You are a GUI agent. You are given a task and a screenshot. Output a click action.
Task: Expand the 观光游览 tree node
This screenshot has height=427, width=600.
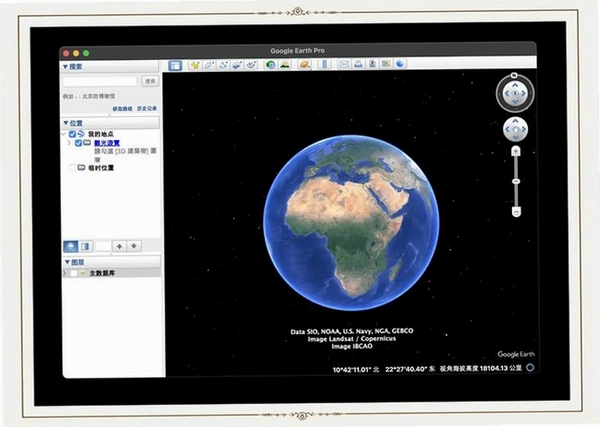(69, 143)
